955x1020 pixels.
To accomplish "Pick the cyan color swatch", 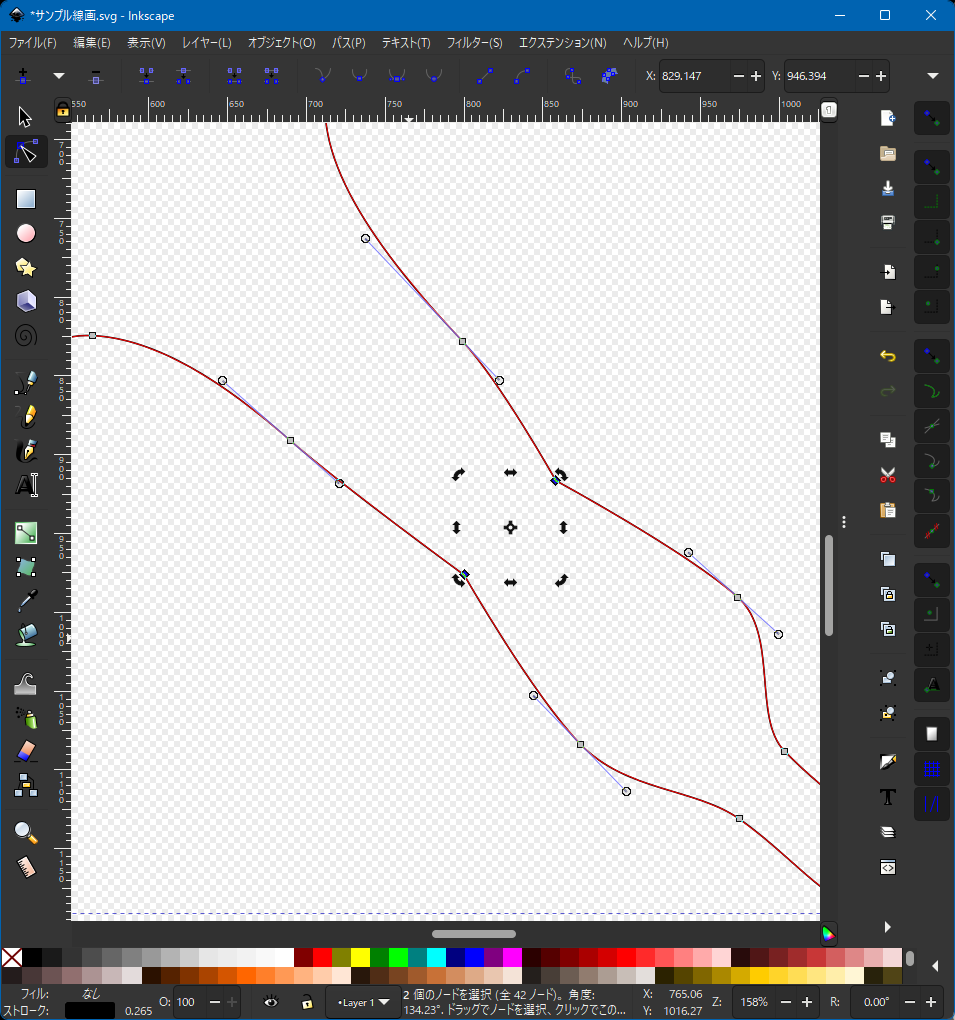I will (437, 958).
